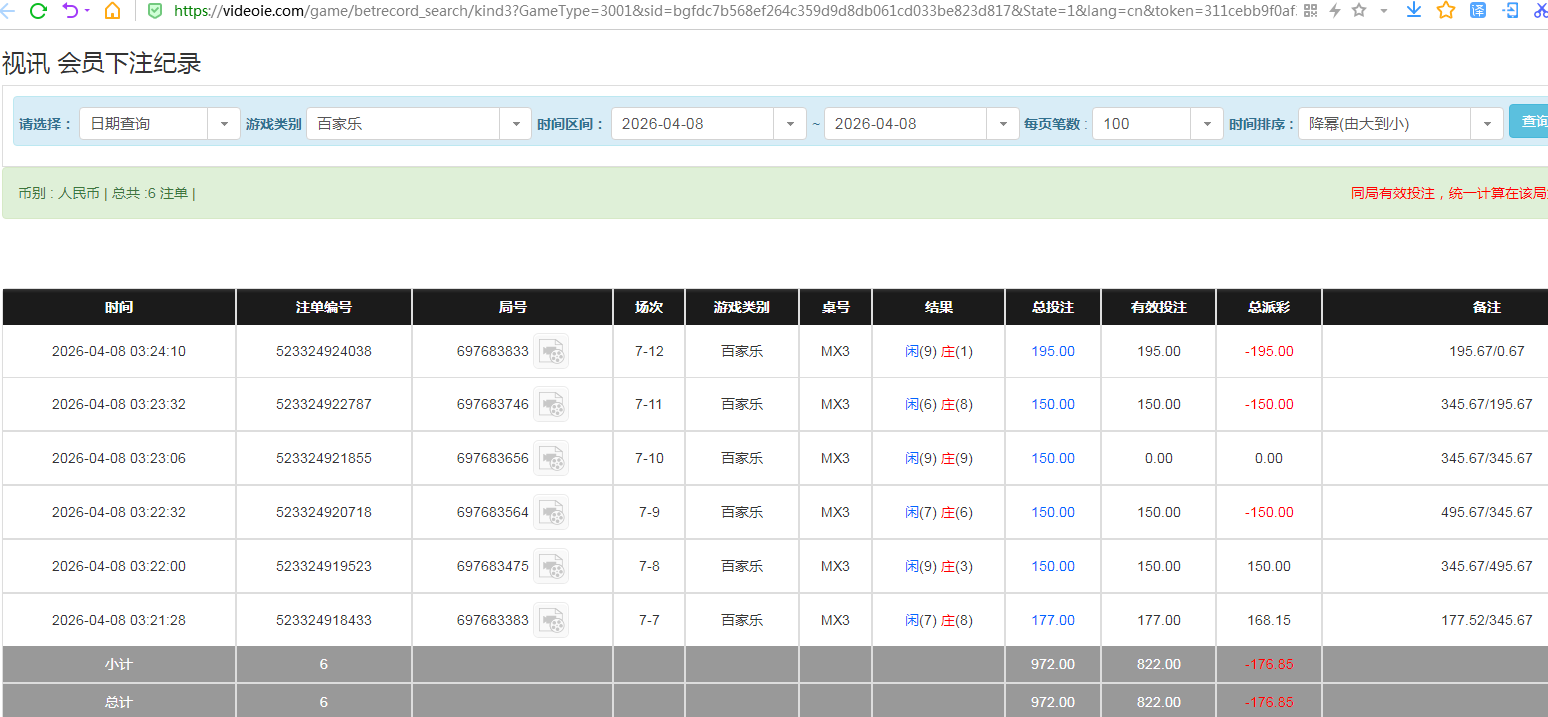
Task: Go to homepage with orange home icon
Action: tap(110, 11)
